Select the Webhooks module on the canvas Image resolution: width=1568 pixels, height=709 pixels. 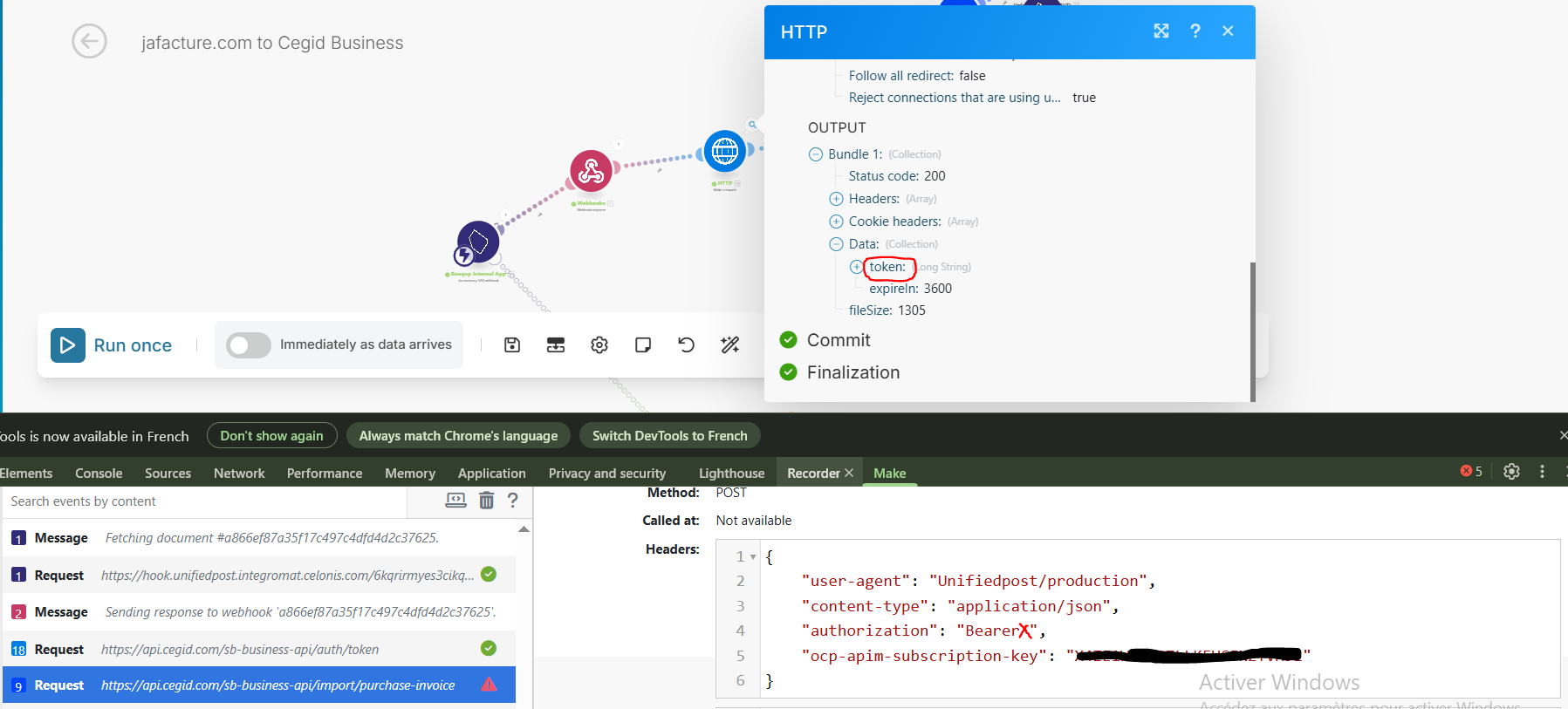pyautogui.click(x=591, y=171)
